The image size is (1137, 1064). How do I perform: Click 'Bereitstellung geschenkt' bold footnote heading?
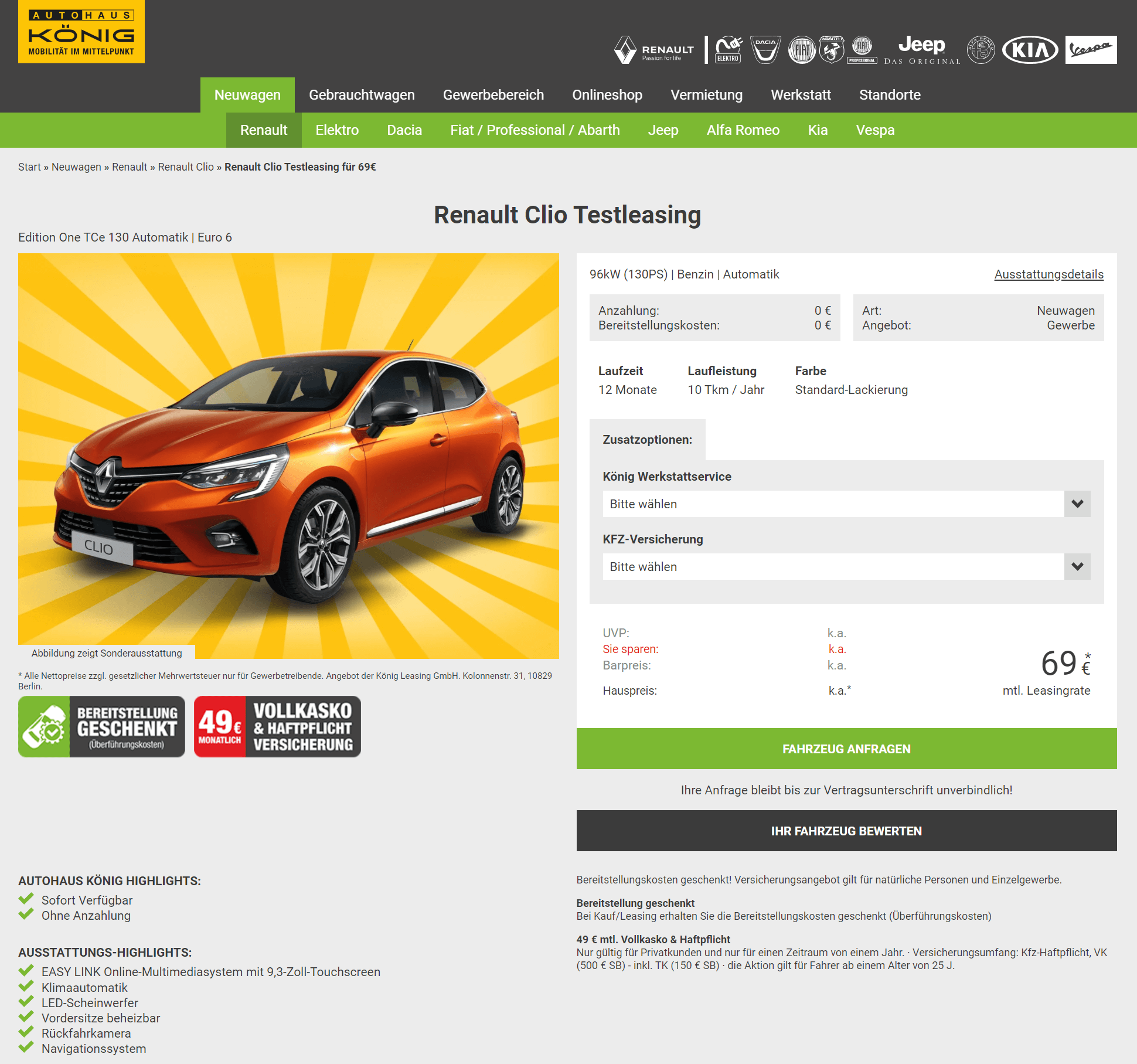click(635, 903)
